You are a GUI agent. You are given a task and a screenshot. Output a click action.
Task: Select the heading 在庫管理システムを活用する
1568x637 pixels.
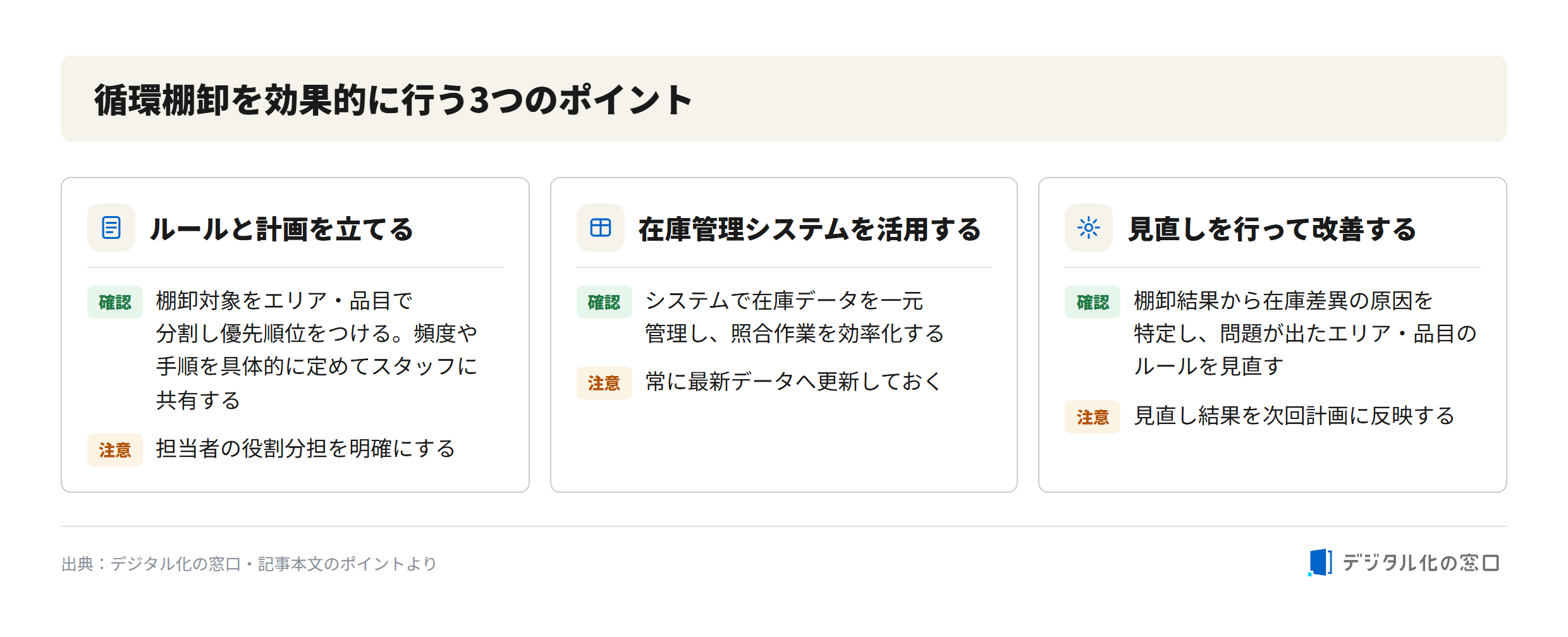(809, 229)
